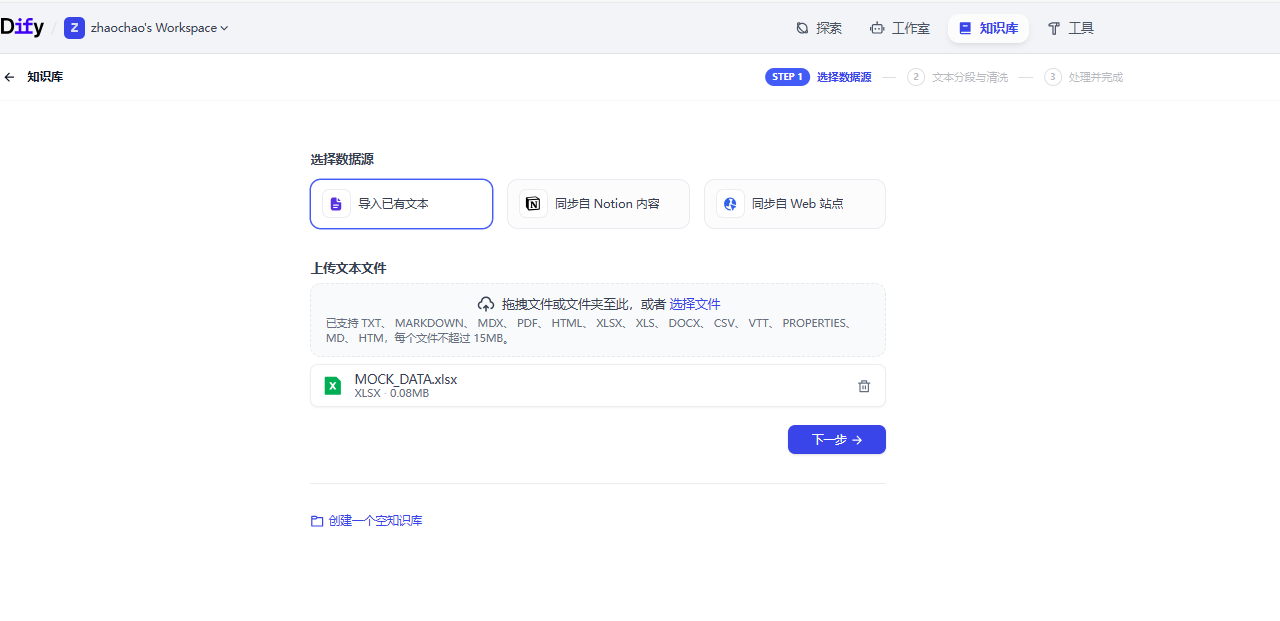This screenshot has height=621, width=1280.
Task: Click the upload cloud icon
Action: tap(486, 304)
